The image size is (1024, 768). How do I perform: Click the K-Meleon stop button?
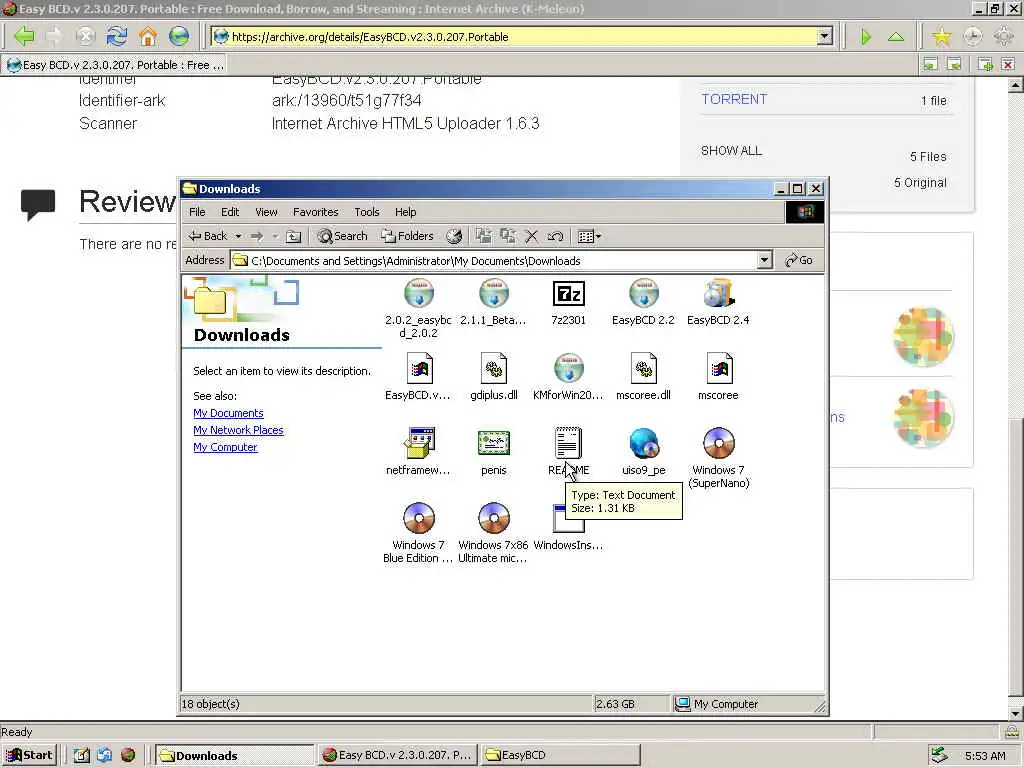(86, 36)
